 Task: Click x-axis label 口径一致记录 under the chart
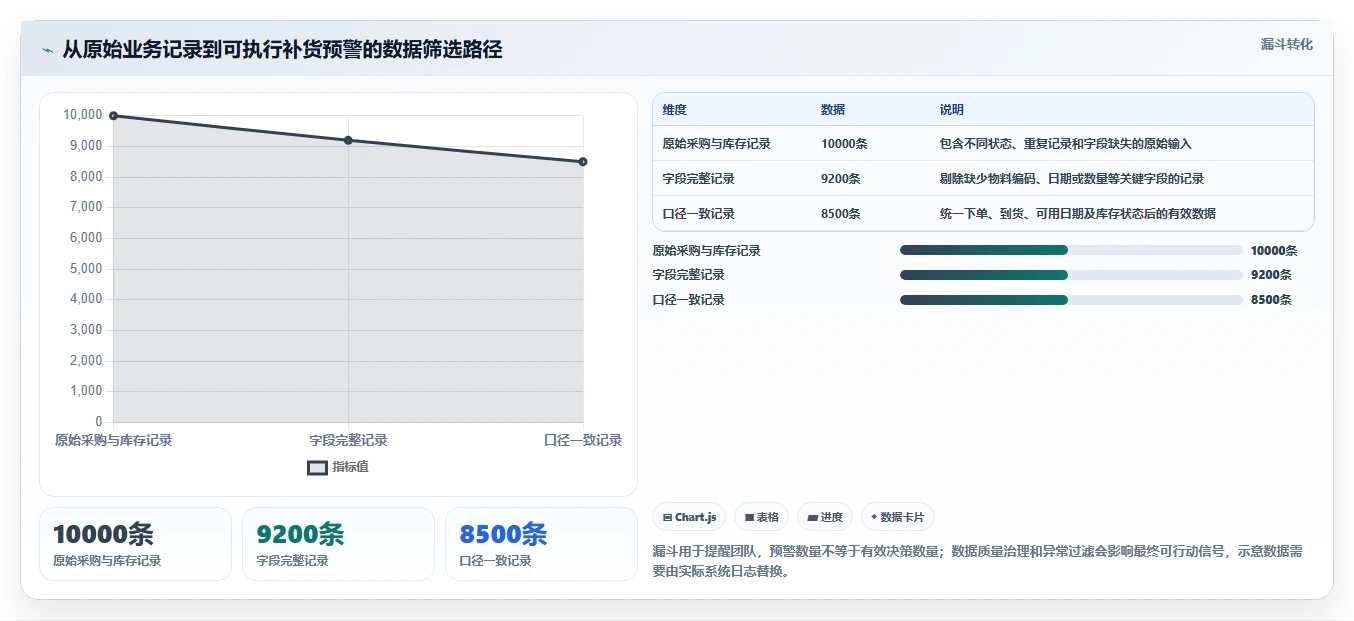(x=583, y=440)
